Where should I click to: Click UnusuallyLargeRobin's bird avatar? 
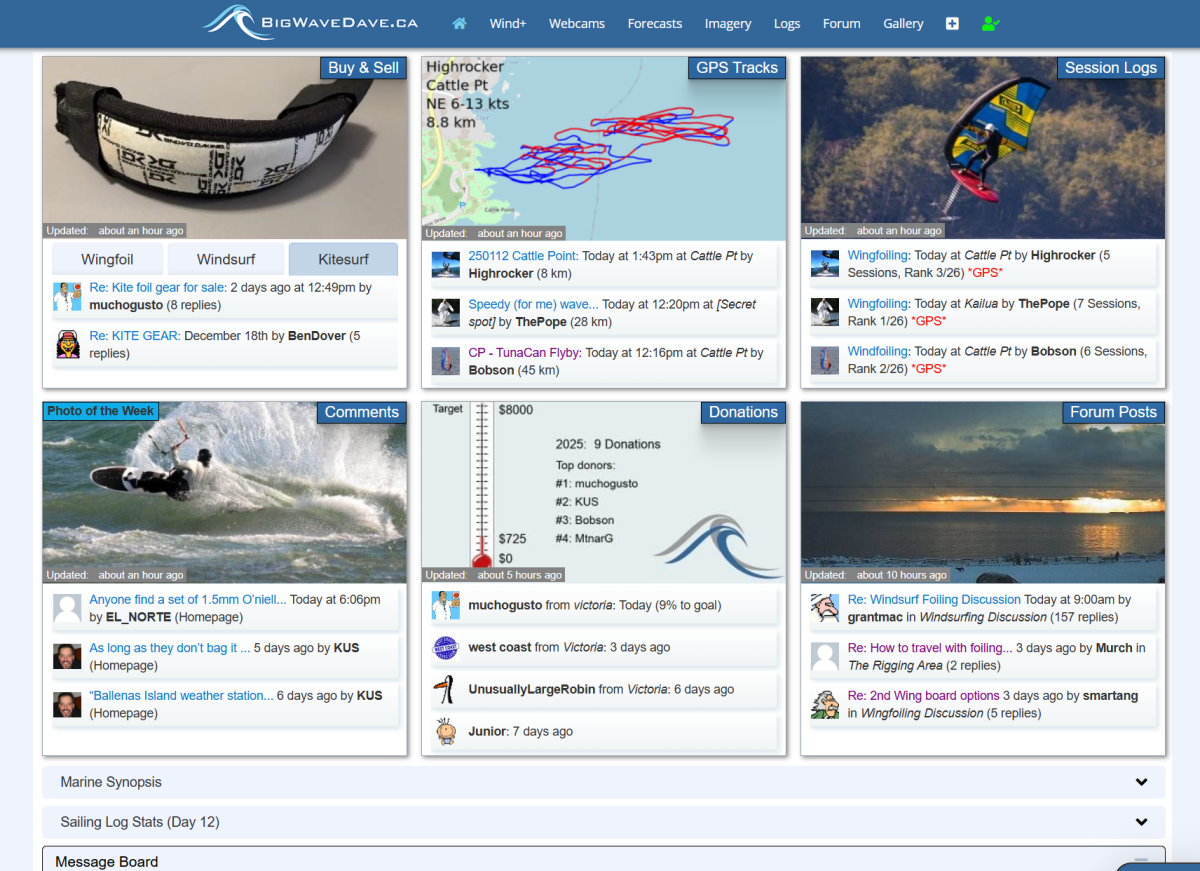(x=445, y=690)
